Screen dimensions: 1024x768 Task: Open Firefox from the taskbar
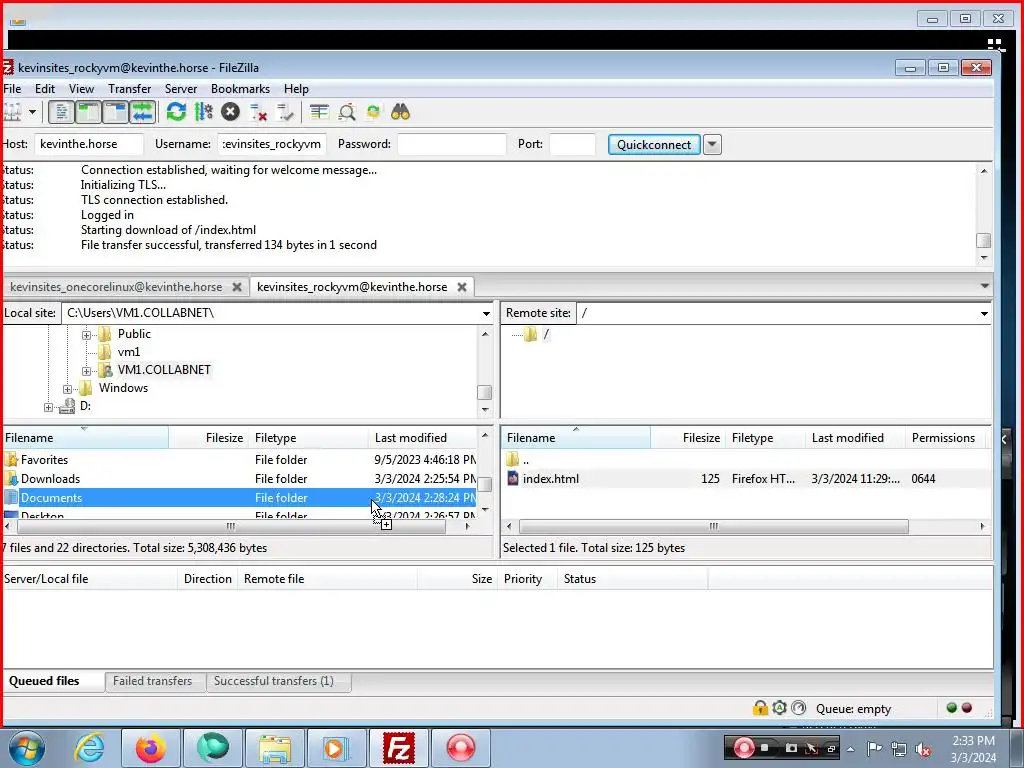point(151,748)
